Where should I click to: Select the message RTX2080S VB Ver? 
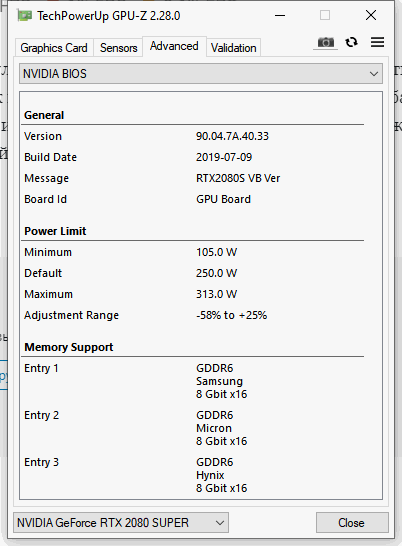[x=238, y=178]
